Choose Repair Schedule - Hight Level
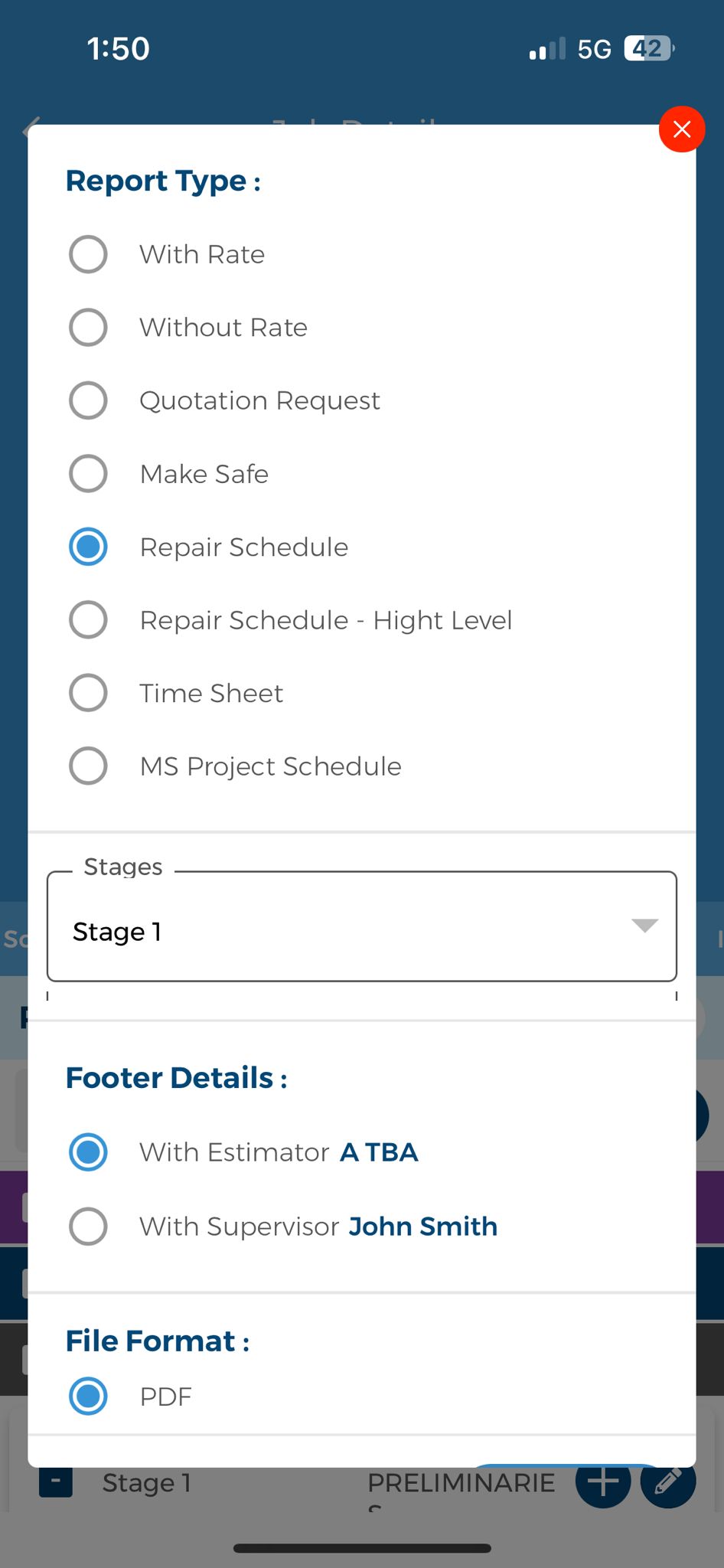Image resolution: width=724 pixels, height=1568 pixels. 89,620
